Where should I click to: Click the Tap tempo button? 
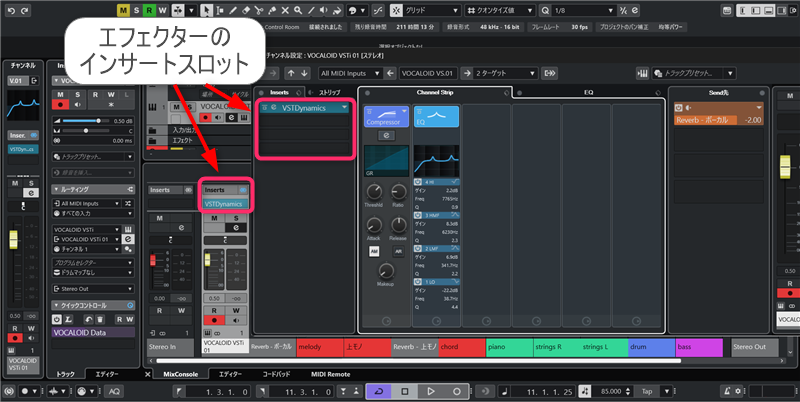[x=647, y=391]
